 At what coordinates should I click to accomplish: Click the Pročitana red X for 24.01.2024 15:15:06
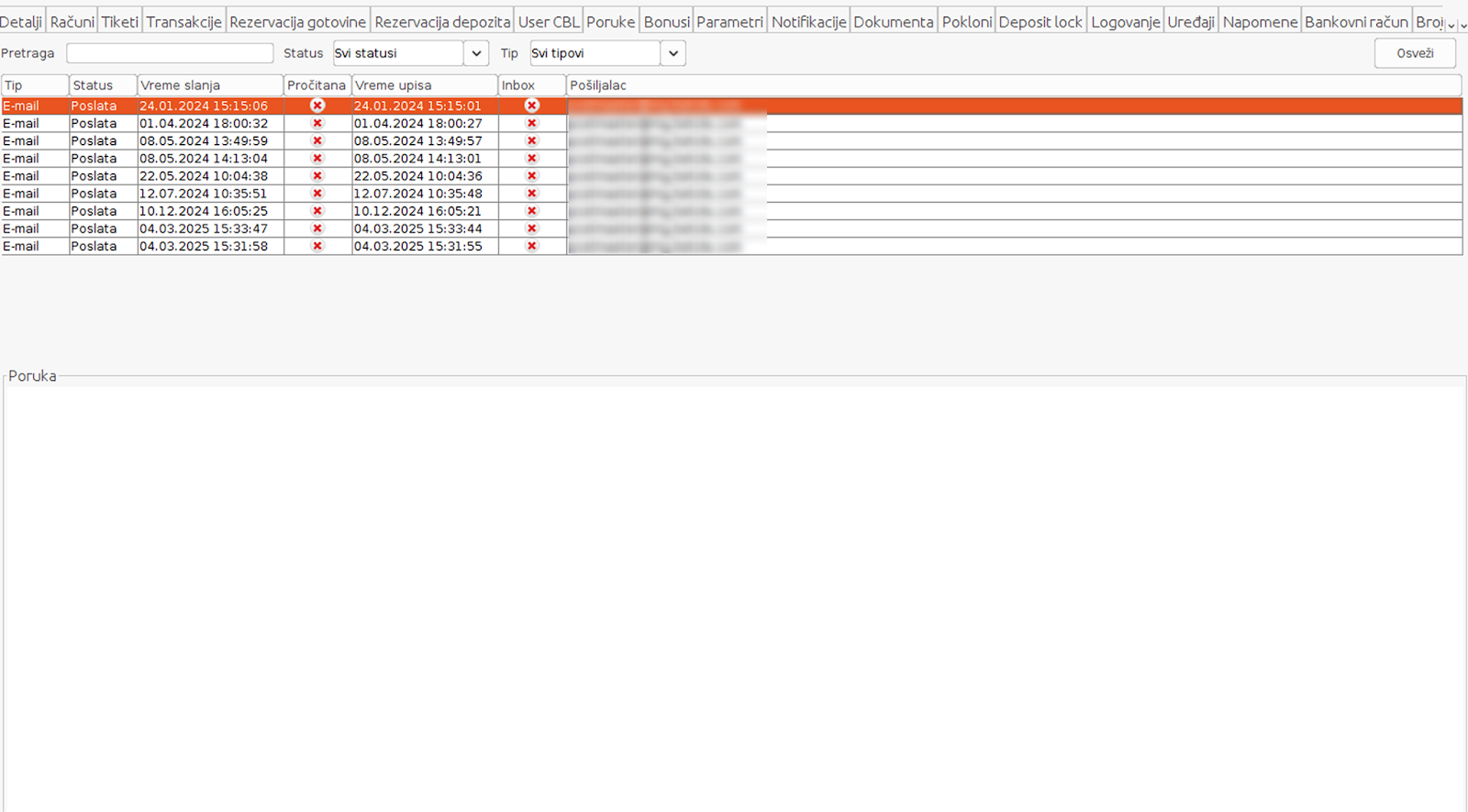click(317, 106)
